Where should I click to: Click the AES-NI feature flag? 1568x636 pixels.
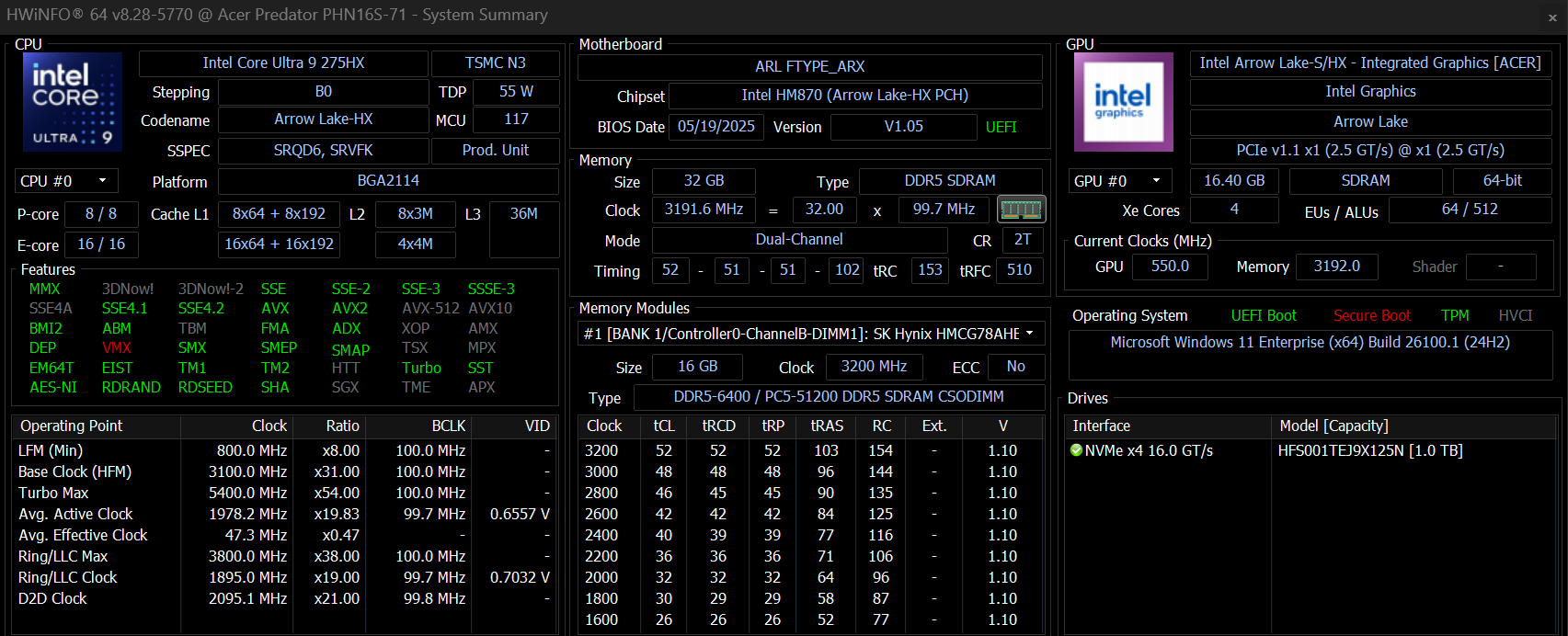[x=53, y=388]
